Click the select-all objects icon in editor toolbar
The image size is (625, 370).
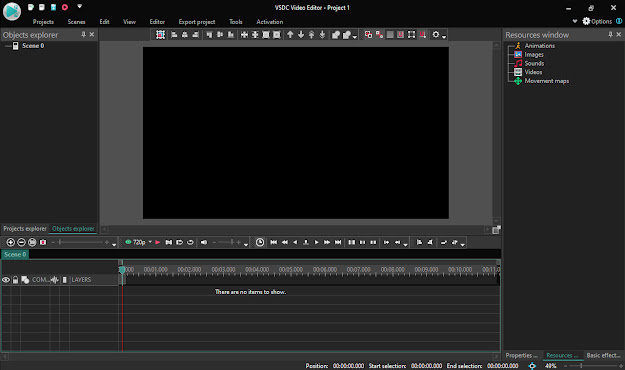click(x=160, y=35)
